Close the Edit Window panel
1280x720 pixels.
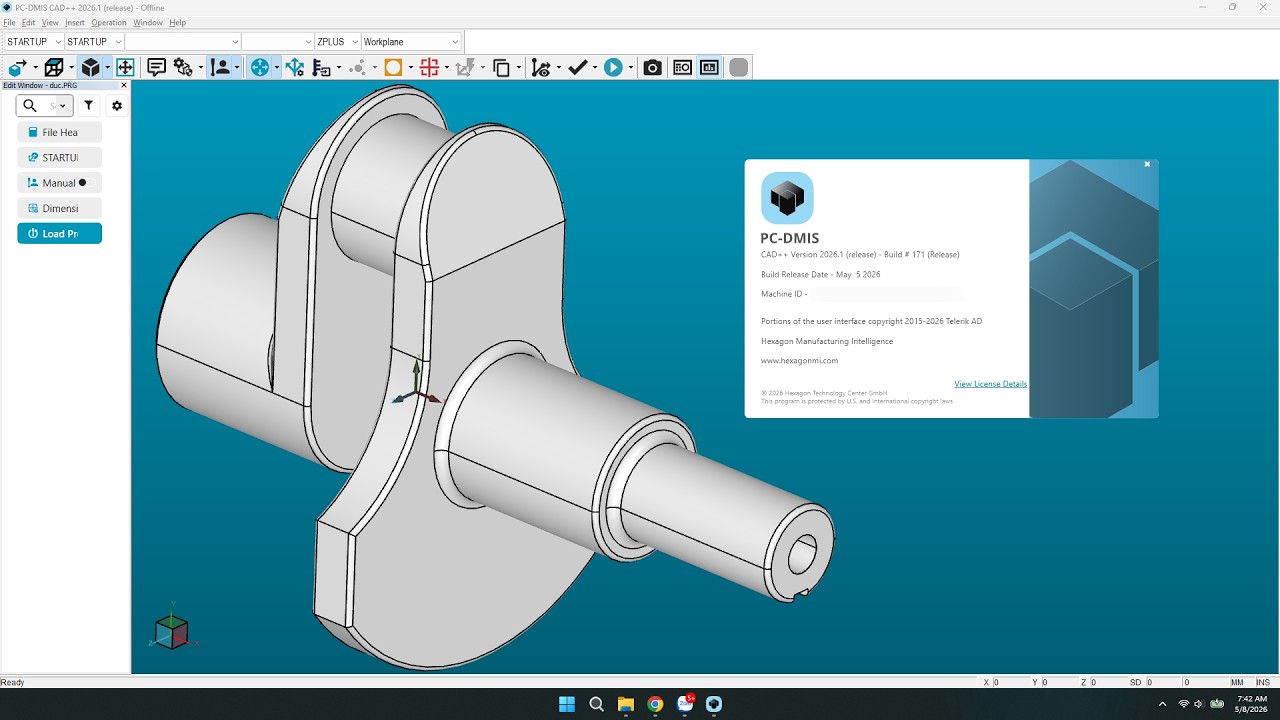click(x=124, y=85)
